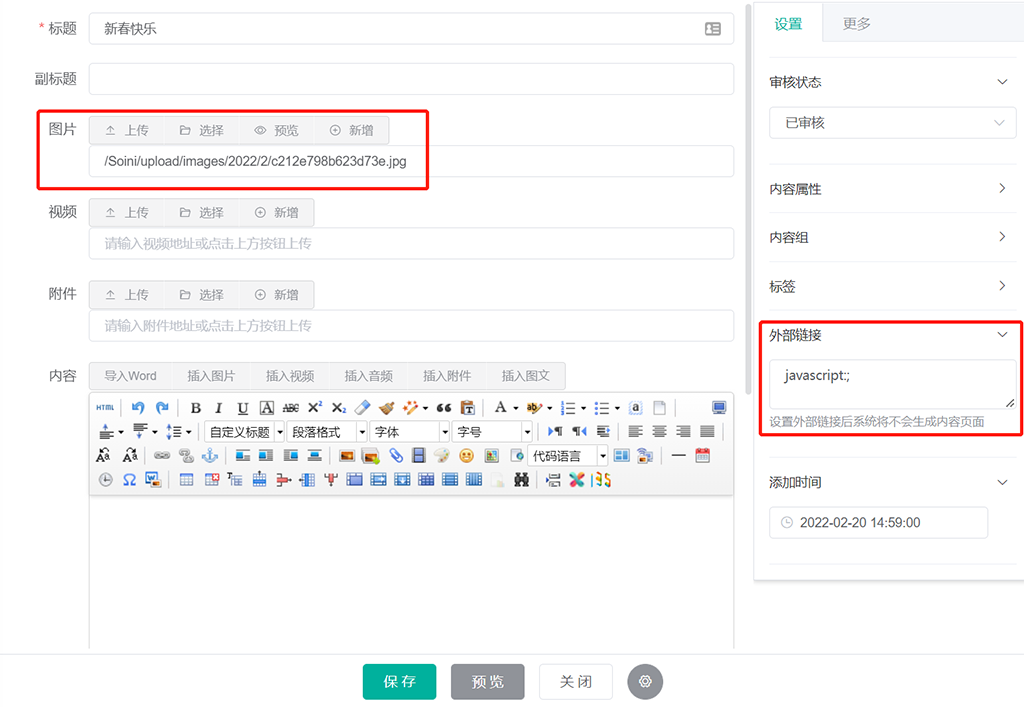Click the green Save button
Viewport: 1024px width, 707px height.
click(x=399, y=681)
